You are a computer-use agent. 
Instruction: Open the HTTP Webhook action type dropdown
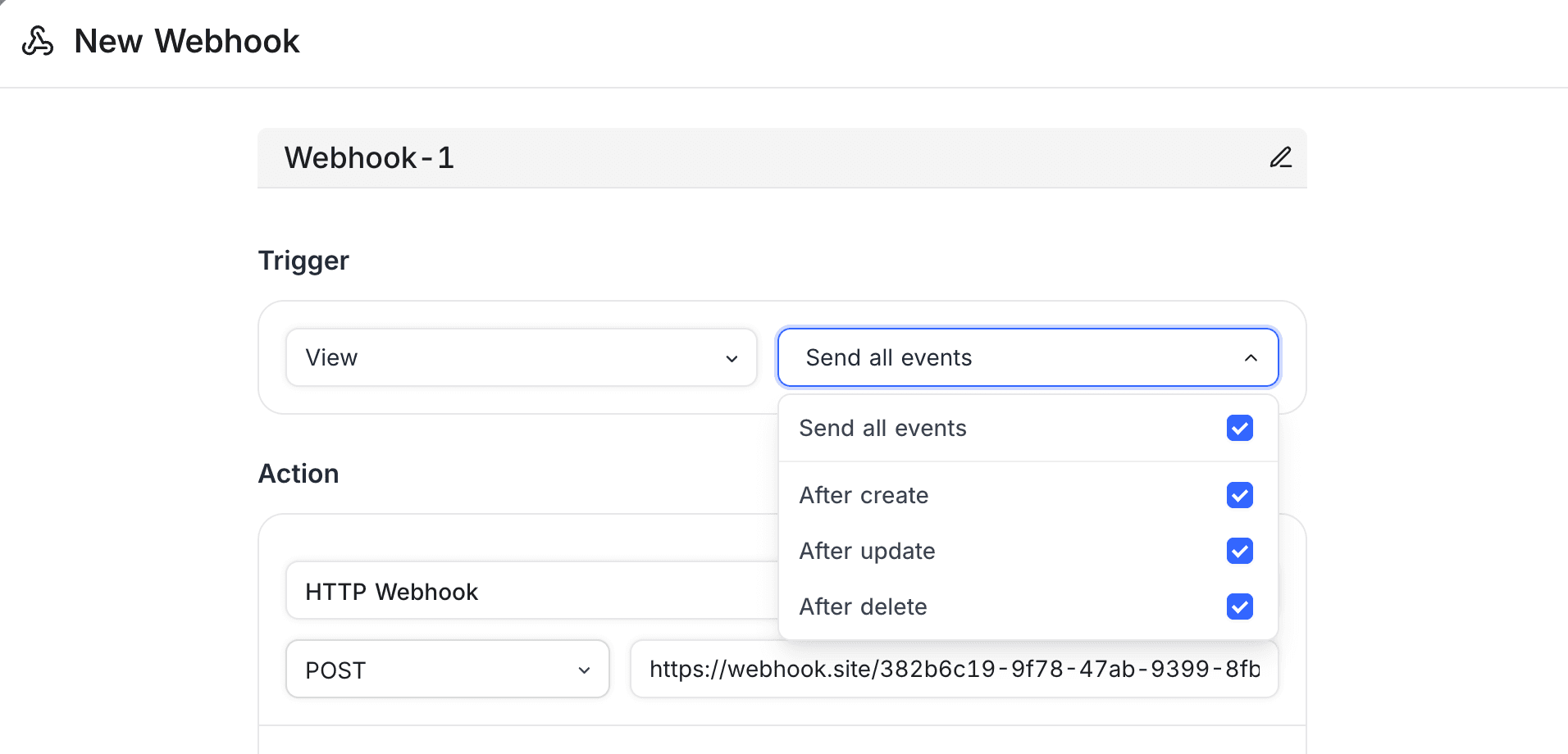525,591
